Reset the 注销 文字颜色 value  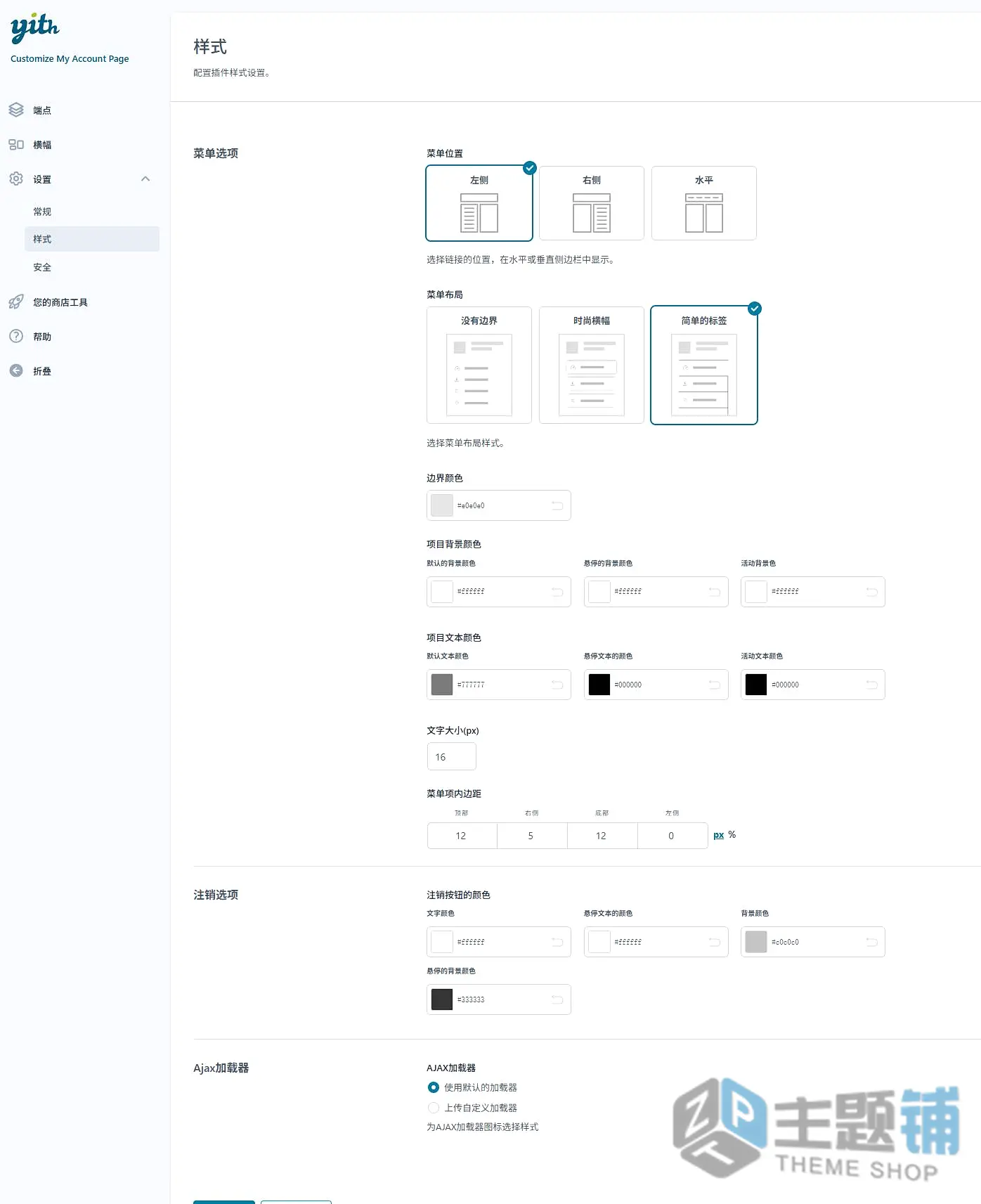[x=557, y=942]
